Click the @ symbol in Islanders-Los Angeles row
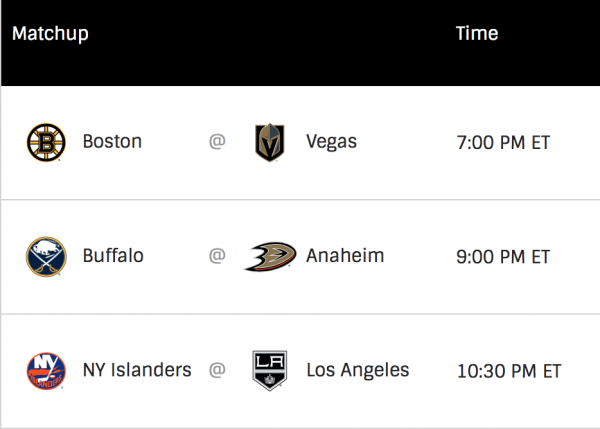Screen dimensions: 600x429 click(x=217, y=371)
